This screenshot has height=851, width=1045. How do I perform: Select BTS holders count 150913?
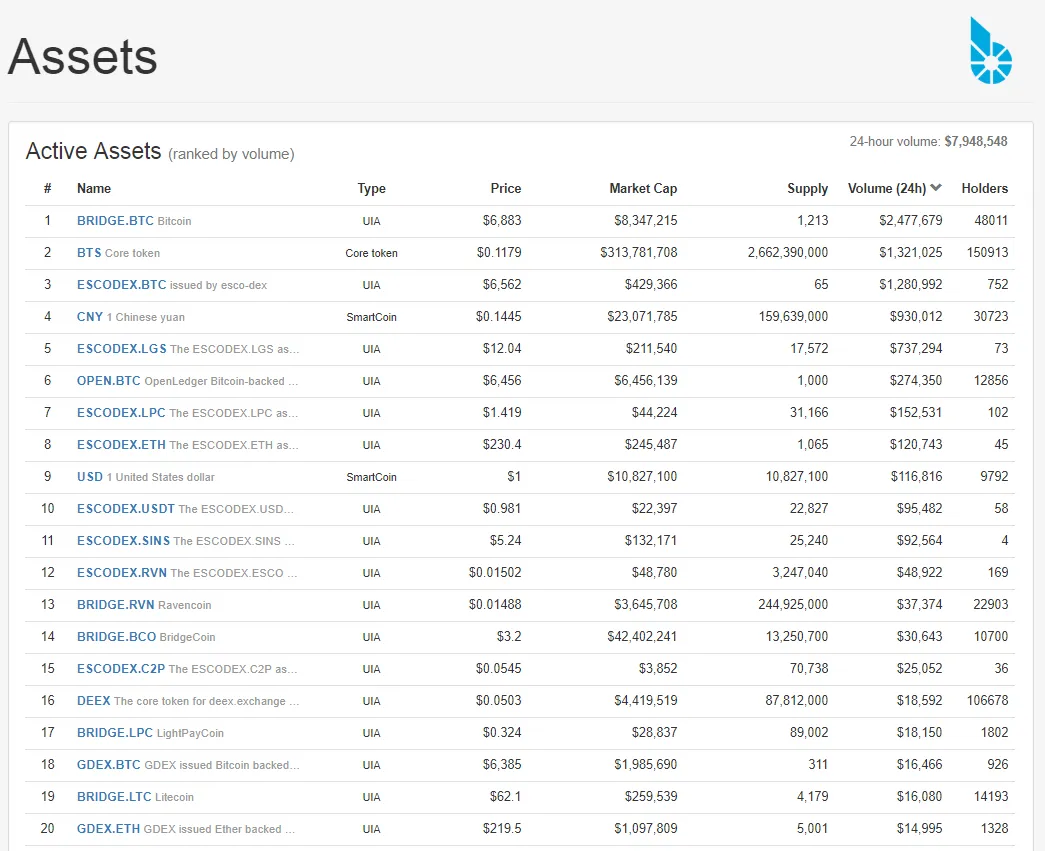click(x=988, y=253)
